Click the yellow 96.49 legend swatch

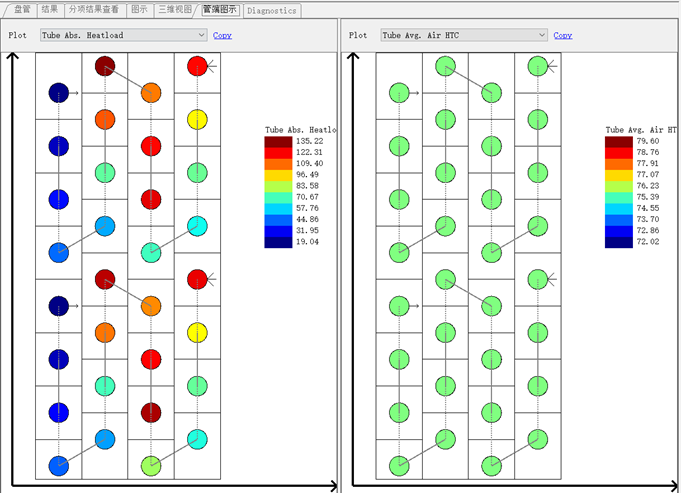[278, 175]
